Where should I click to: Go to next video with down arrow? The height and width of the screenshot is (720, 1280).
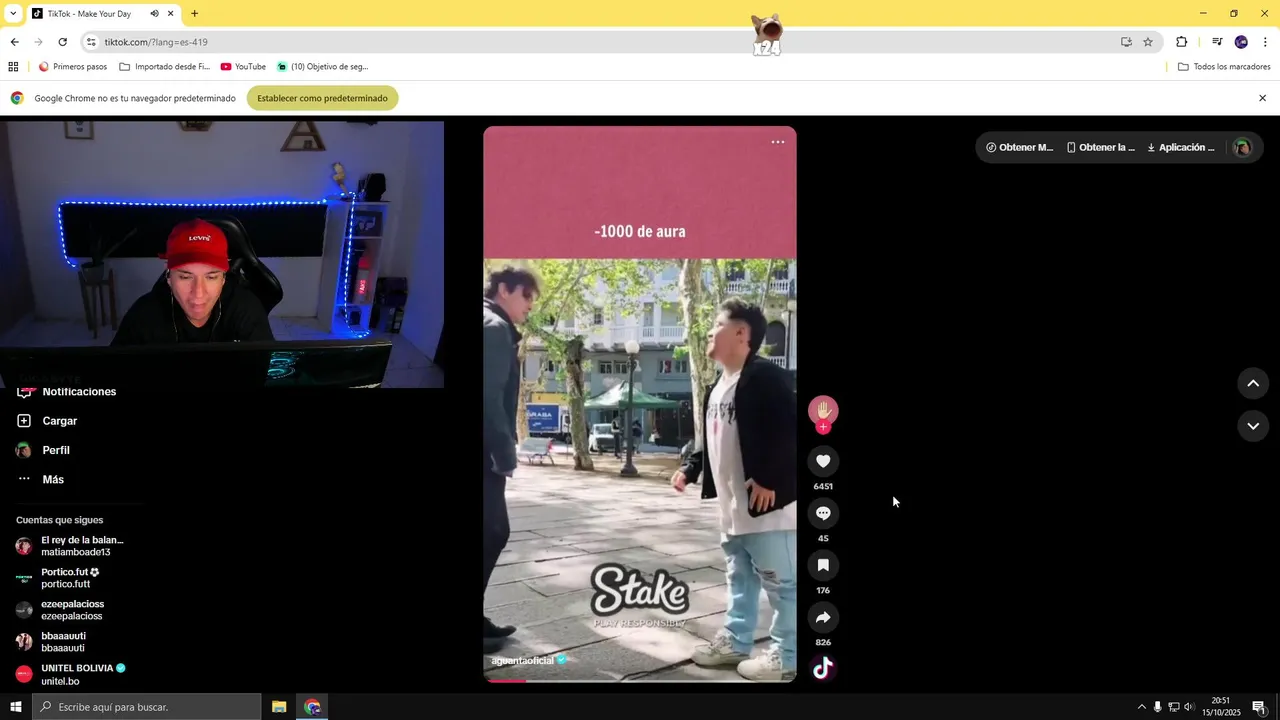pos(1253,426)
